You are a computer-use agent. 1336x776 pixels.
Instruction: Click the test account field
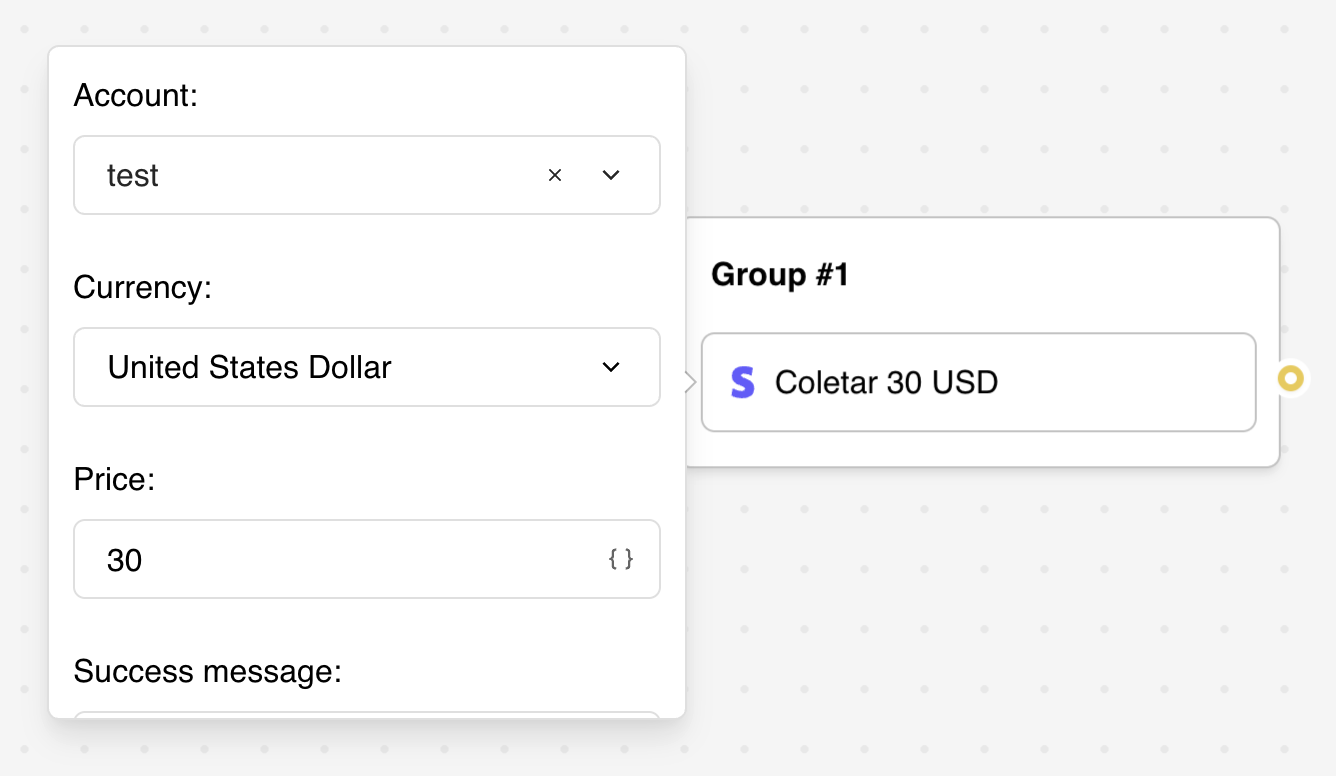(x=300, y=175)
